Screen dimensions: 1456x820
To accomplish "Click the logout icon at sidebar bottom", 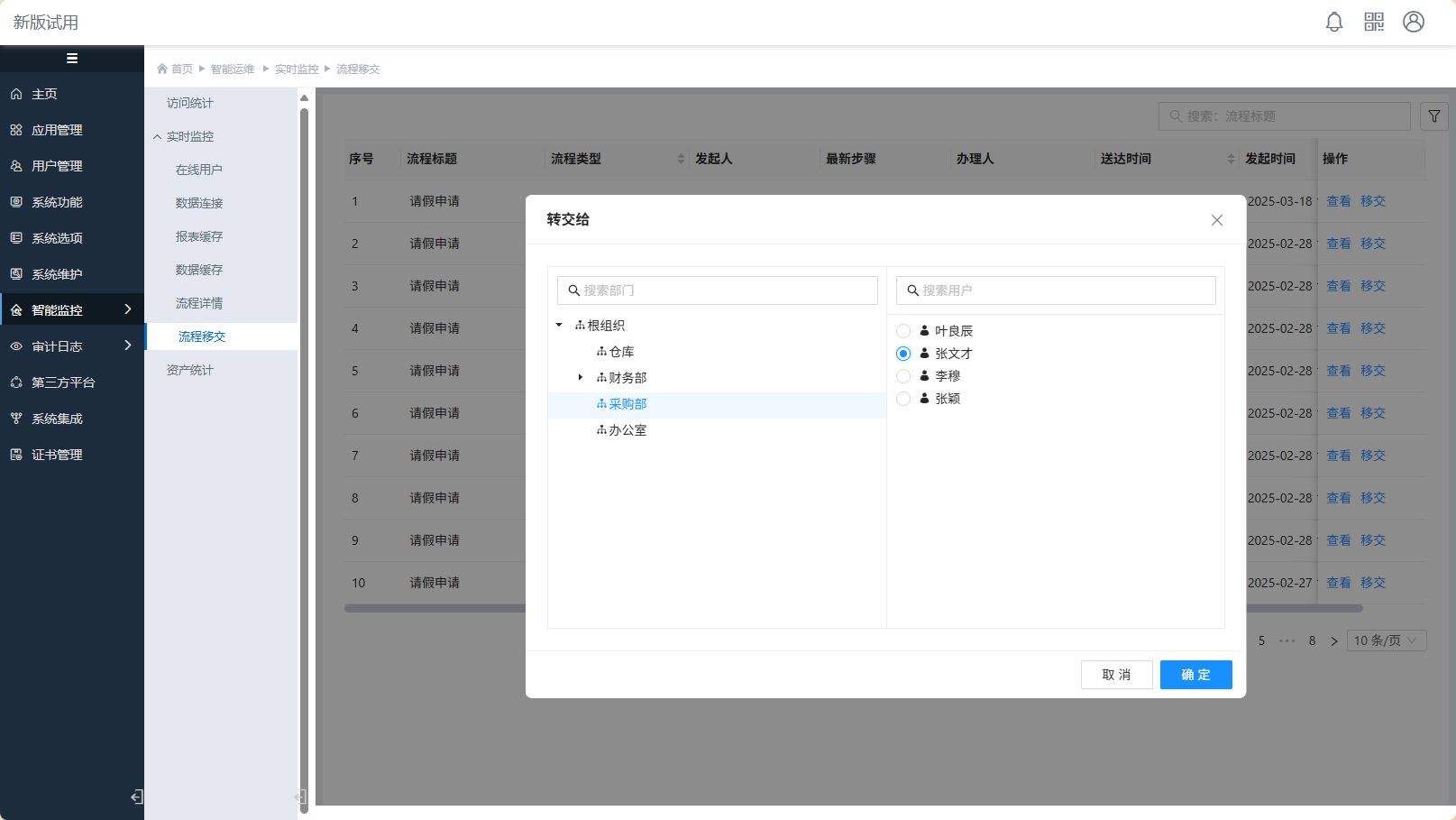I will pos(137,797).
